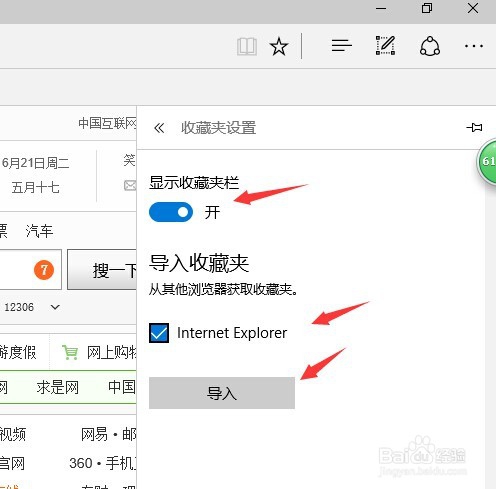Viewport: 496px width, 489px height.
Task: Open the Hub three-lines icon
Action: [x=342, y=45]
